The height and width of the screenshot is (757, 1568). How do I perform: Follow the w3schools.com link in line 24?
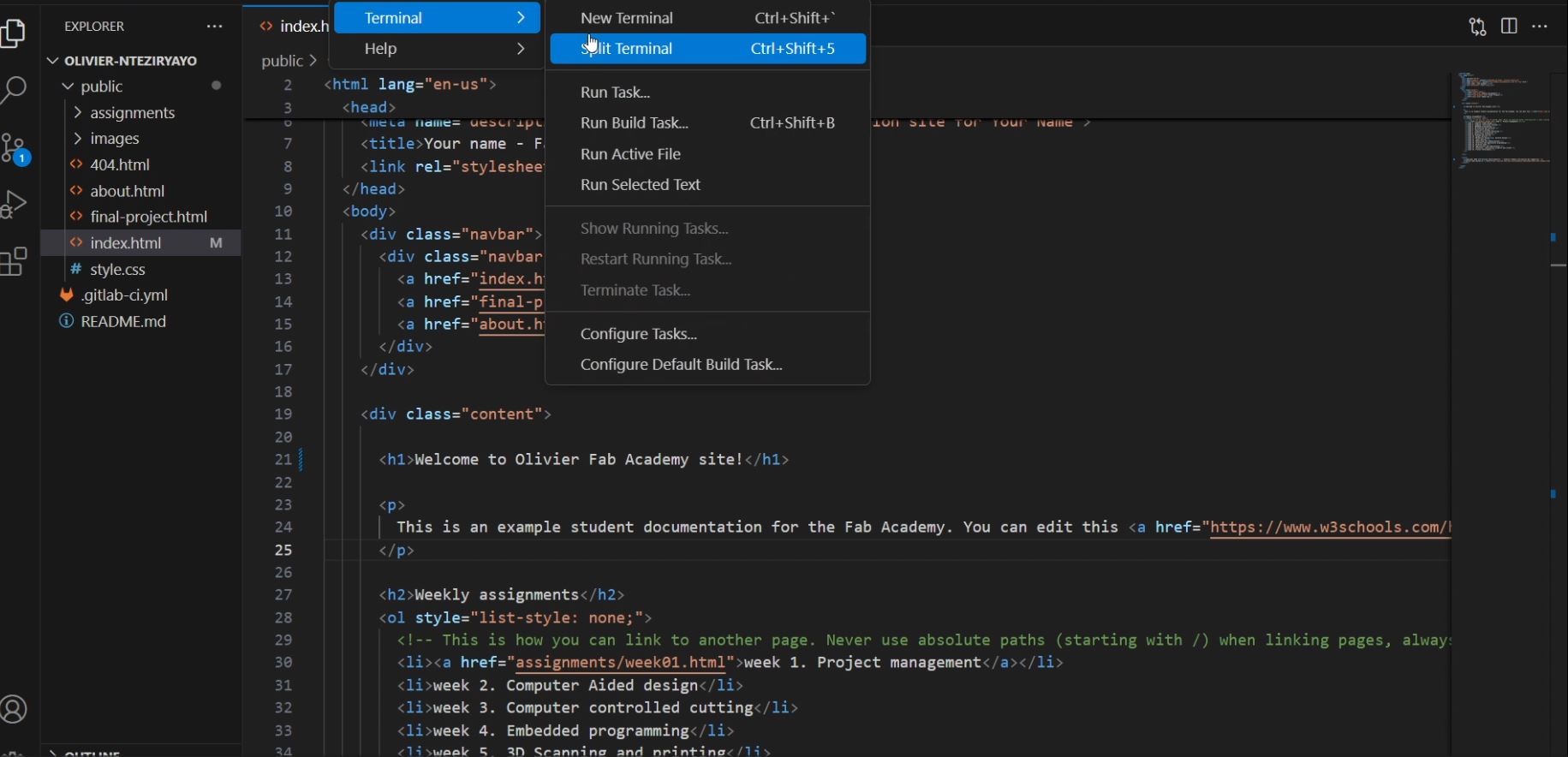[x=1330, y=528]
